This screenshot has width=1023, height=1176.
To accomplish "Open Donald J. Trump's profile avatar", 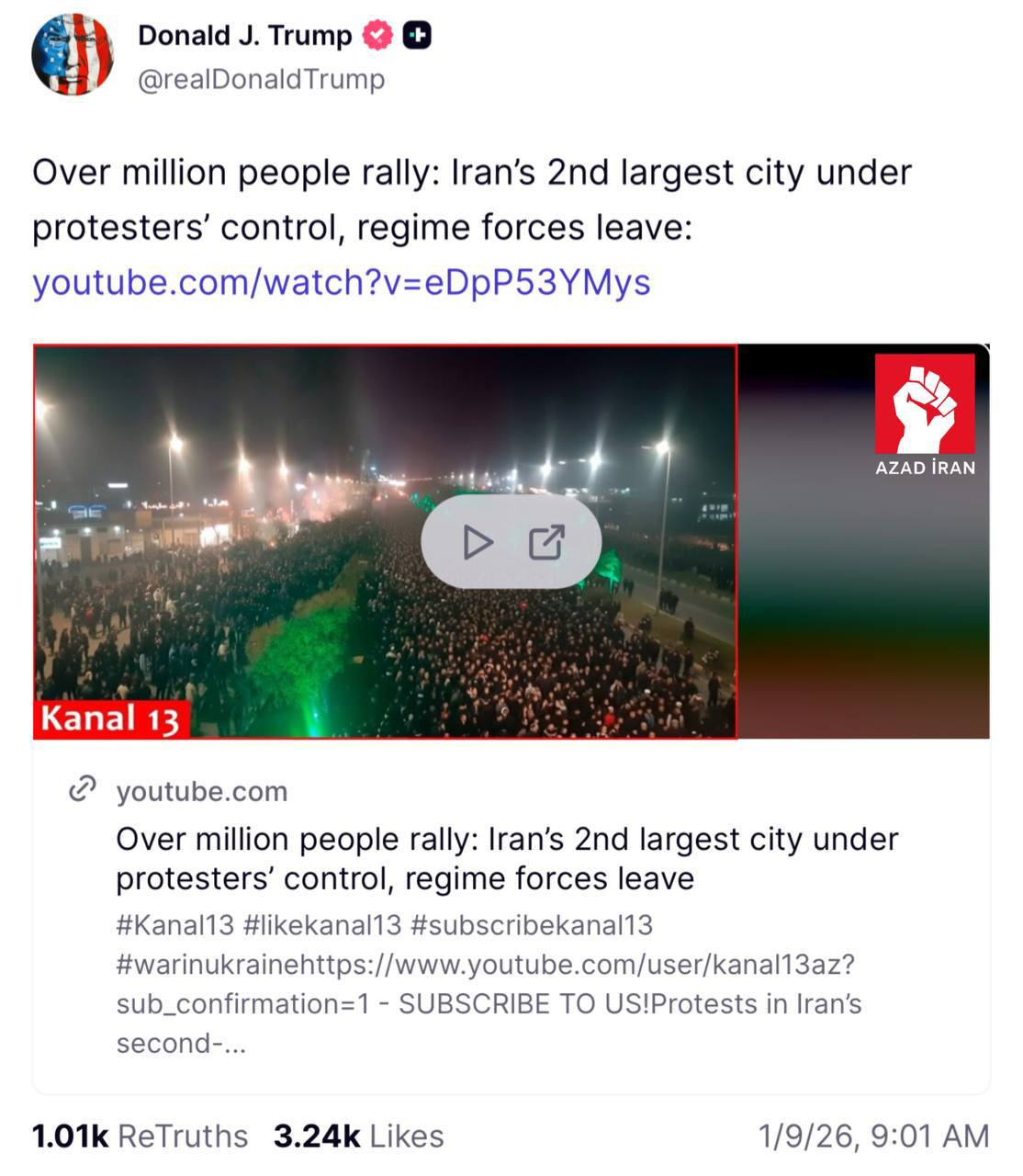I will pyautogui.click(x=73, y=55).
